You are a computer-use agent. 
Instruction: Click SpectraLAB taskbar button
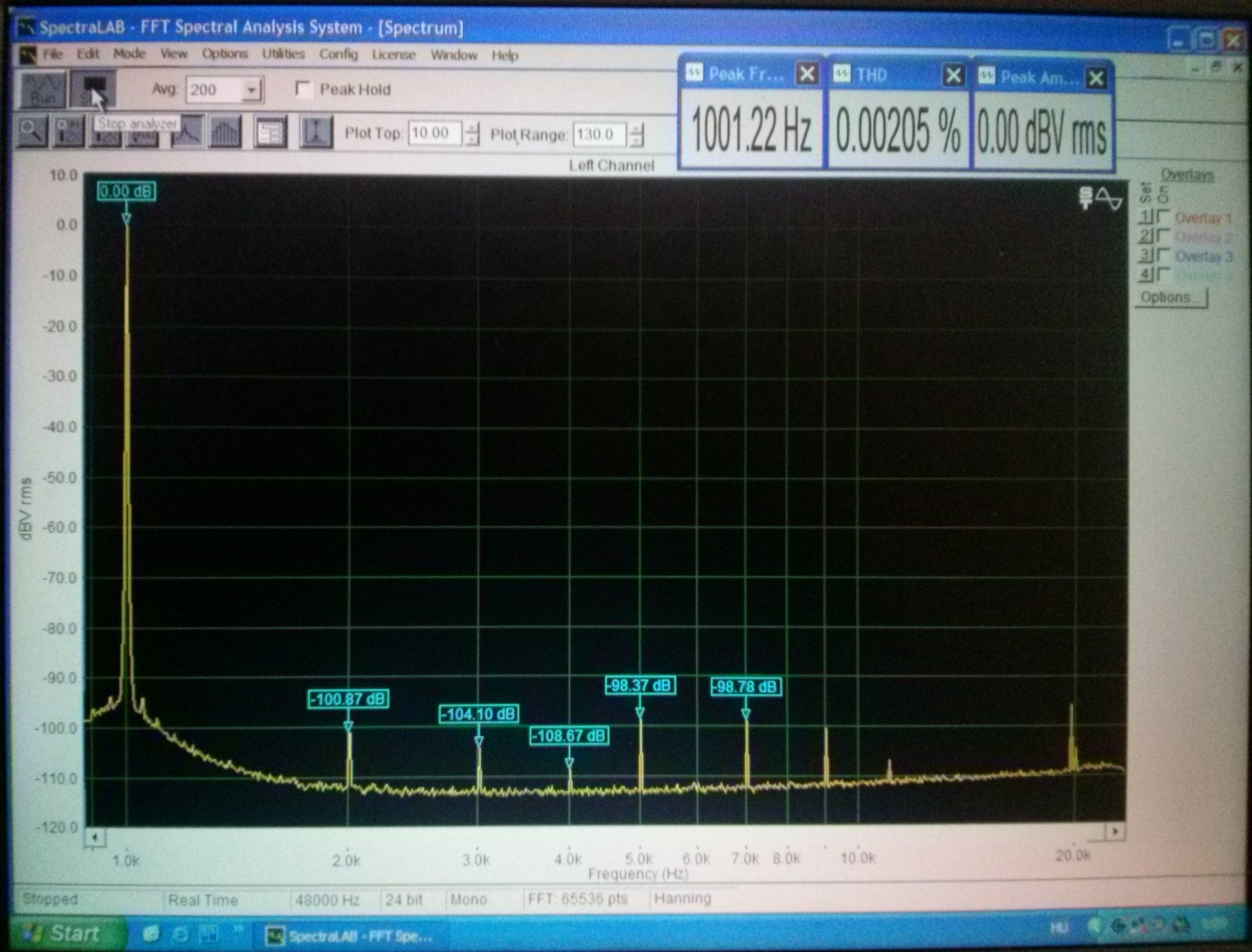pos(350,936)
